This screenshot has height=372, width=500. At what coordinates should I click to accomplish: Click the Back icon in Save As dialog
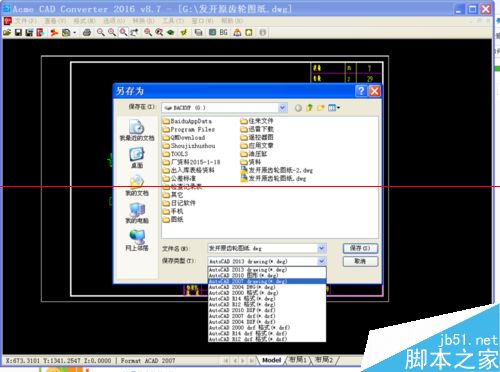tap(298, 108)
